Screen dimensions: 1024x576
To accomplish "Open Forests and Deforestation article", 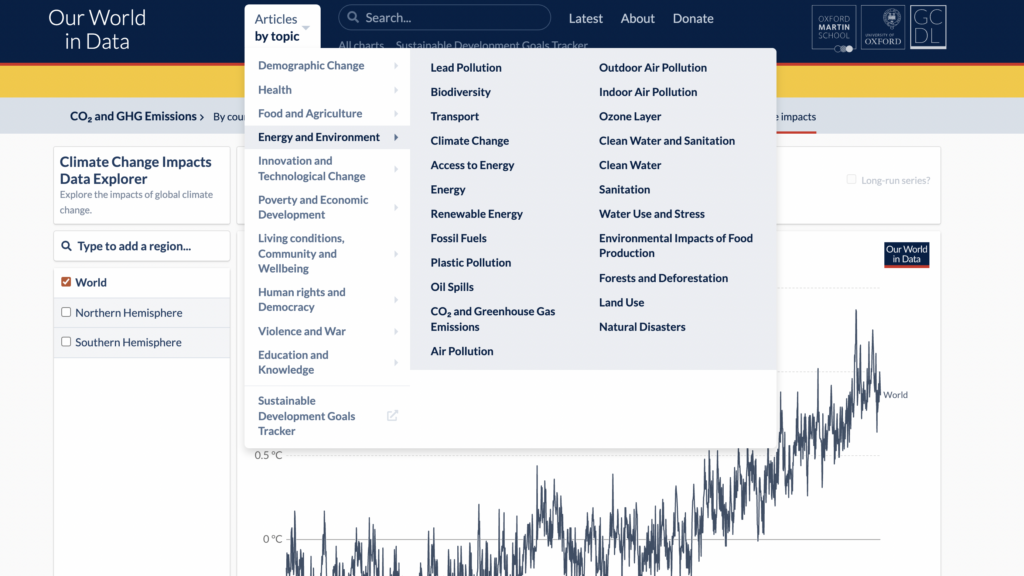I will pyautogui.click(x=664, y=278).
